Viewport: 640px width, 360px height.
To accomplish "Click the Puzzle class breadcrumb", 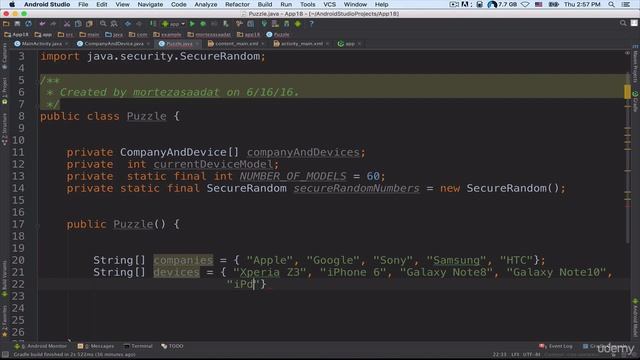I will (278, 34).
